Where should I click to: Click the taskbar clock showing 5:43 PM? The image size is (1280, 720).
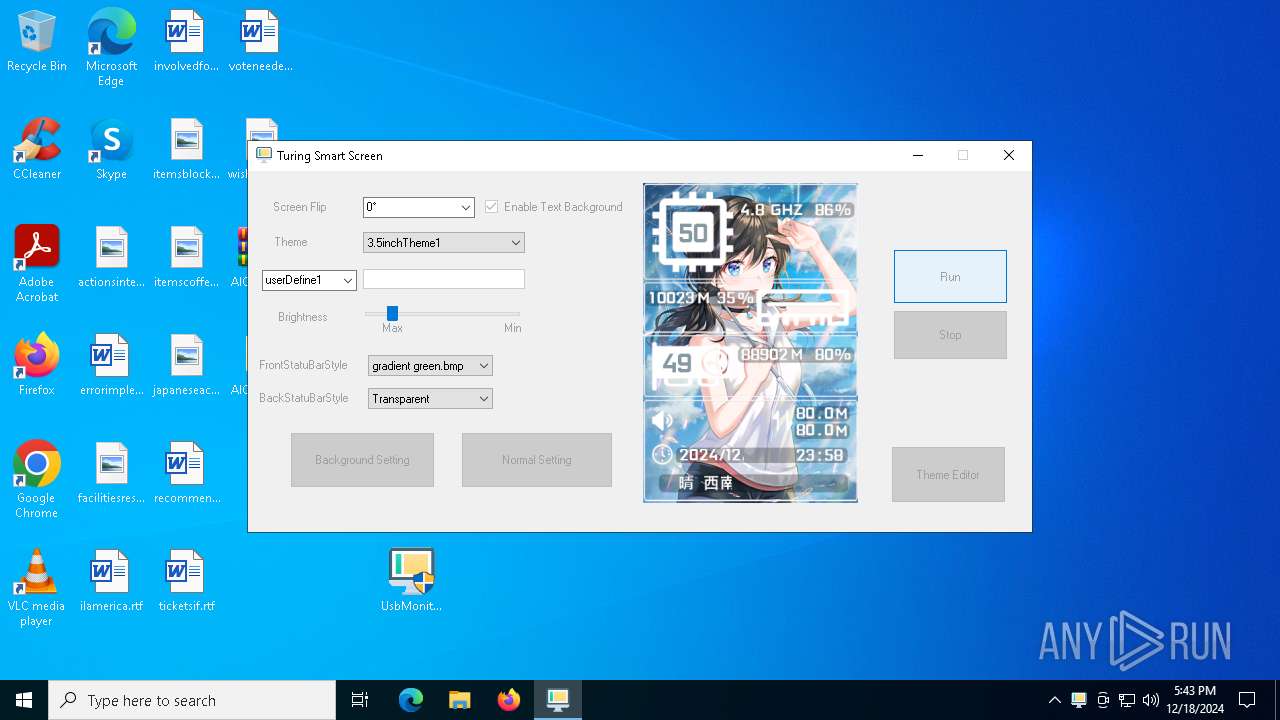pos(1195,700)
